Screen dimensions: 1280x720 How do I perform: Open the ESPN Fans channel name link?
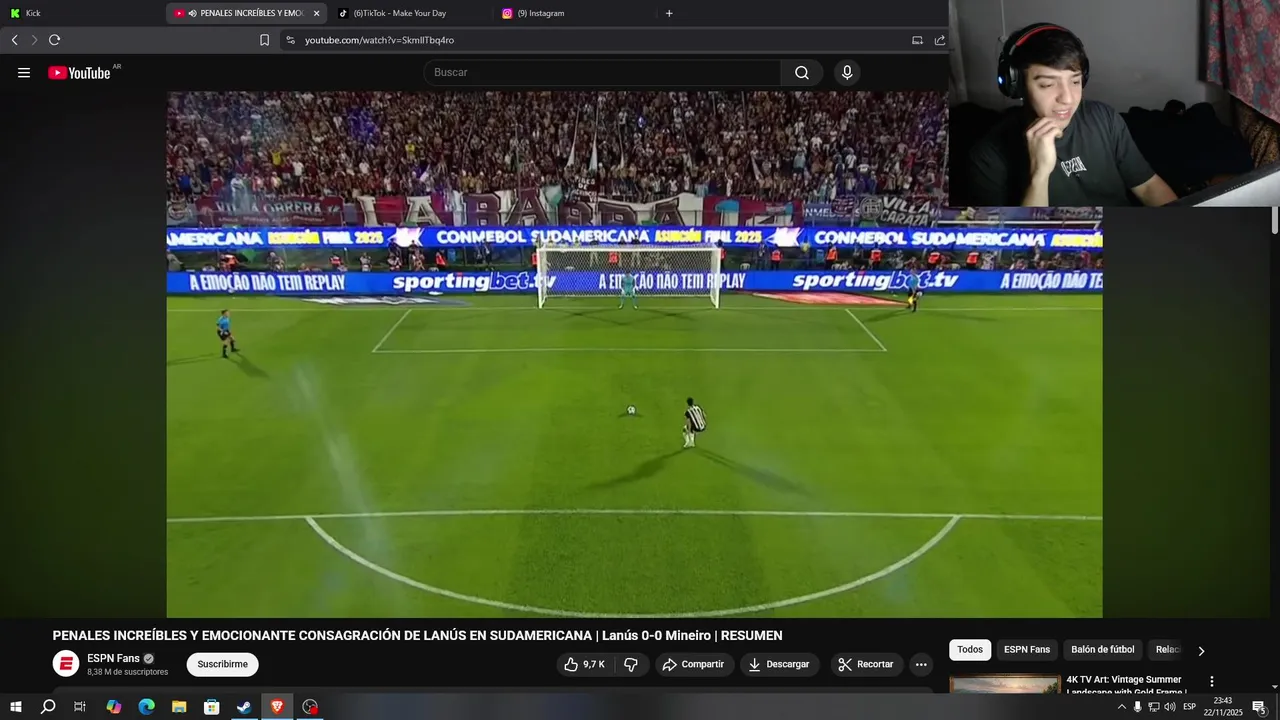pos(113,658)
